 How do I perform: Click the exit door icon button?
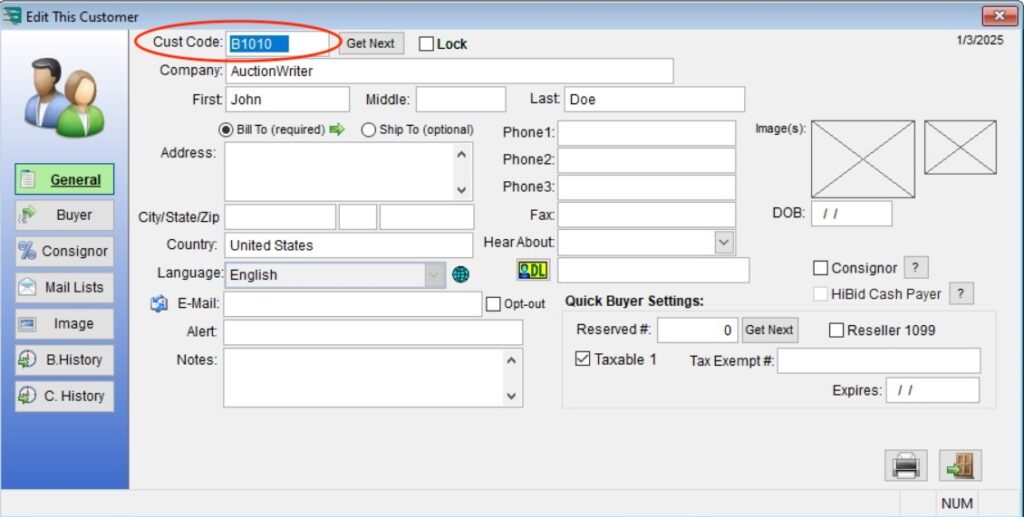[960, 465]
